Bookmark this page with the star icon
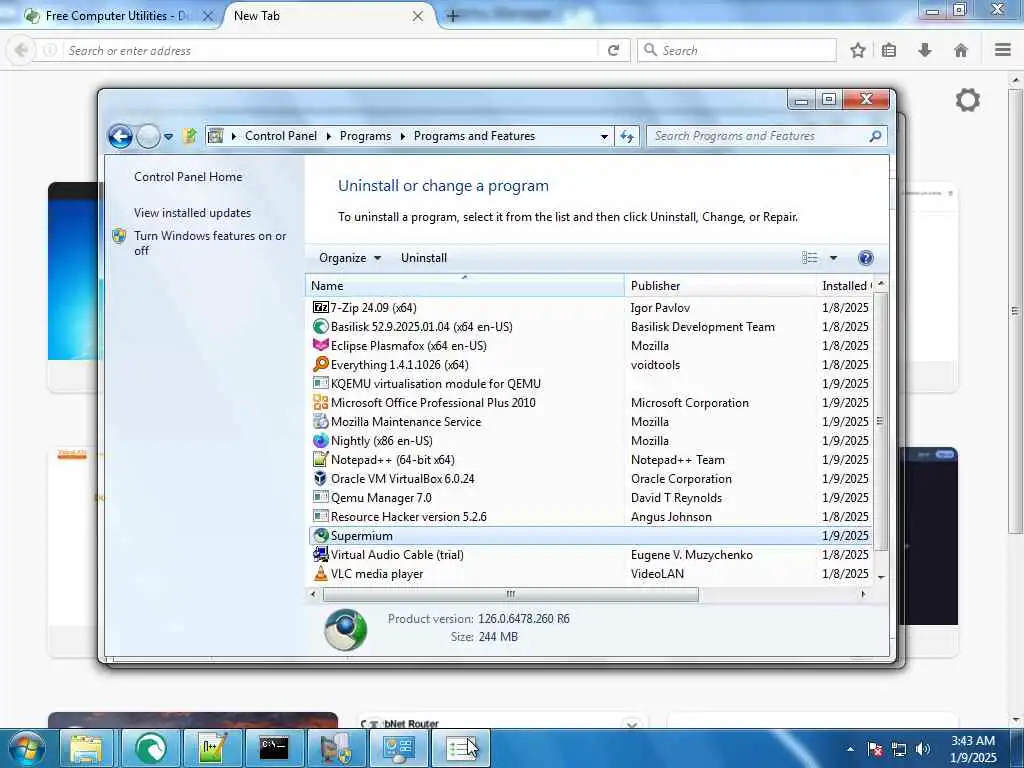This screenshot has width=1024, height=768. tap(857, 50)
